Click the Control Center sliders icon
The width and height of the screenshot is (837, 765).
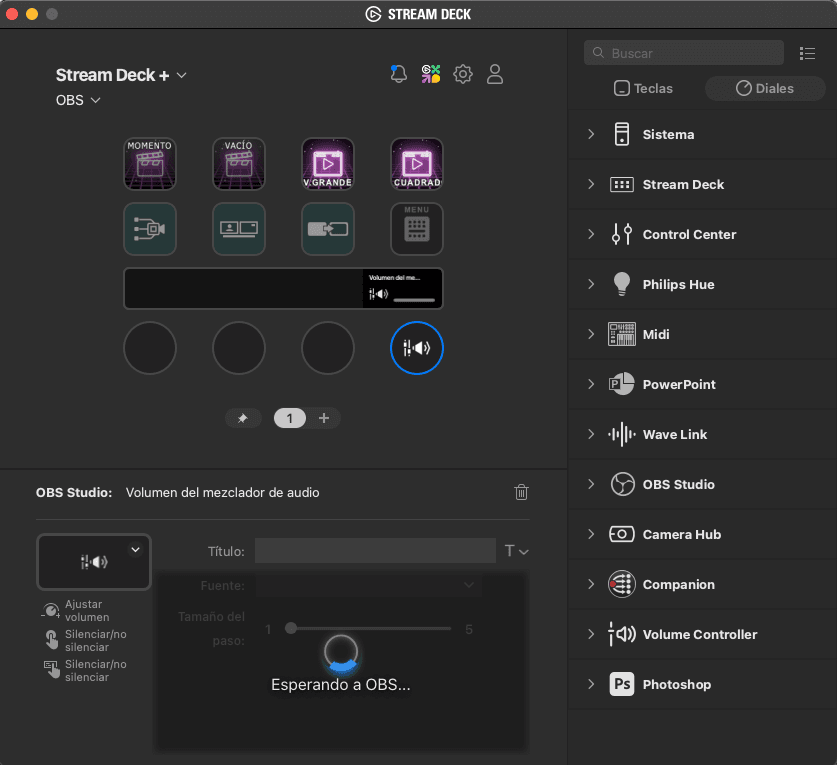622,234
